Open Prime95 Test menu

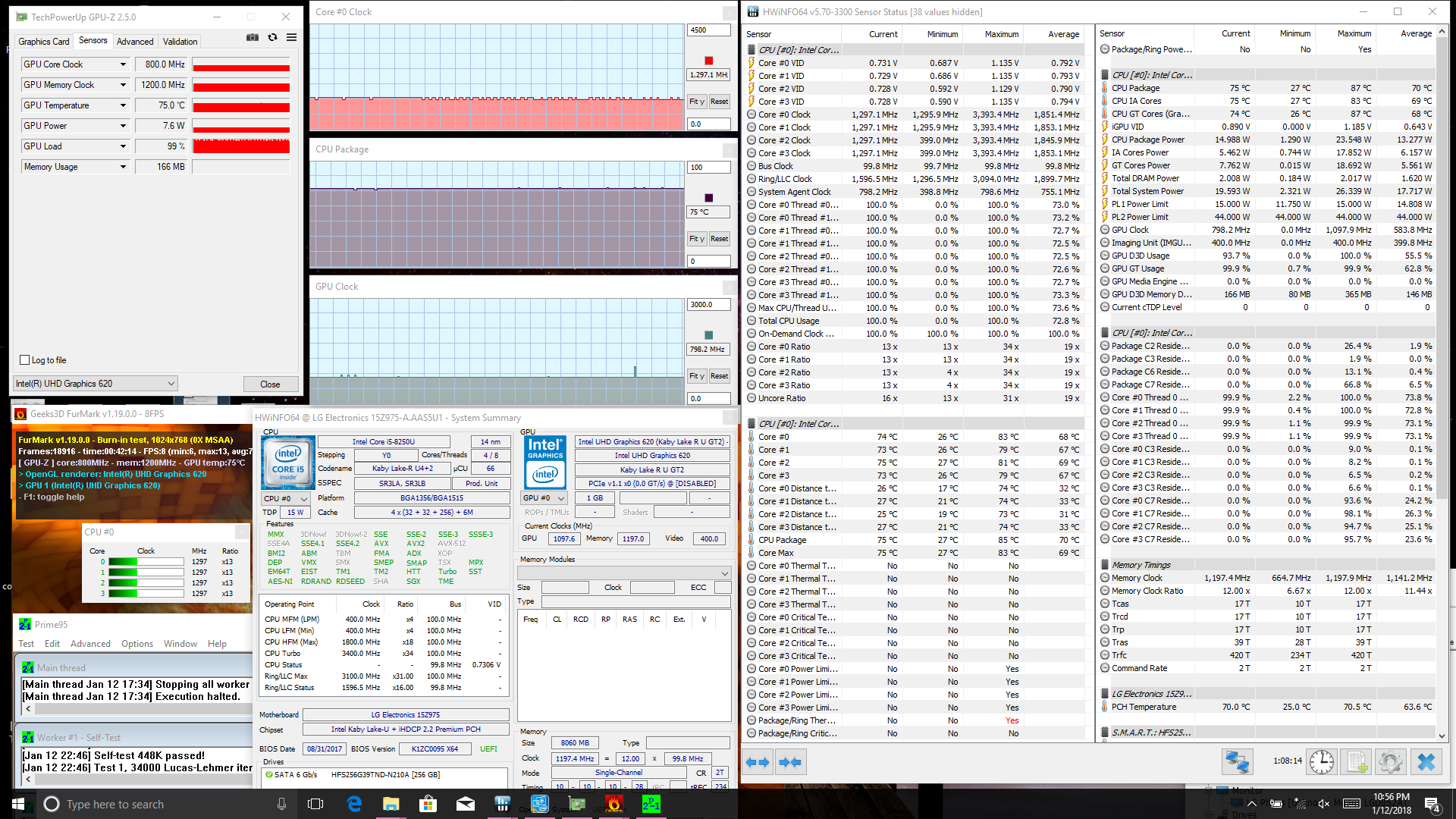26,644
